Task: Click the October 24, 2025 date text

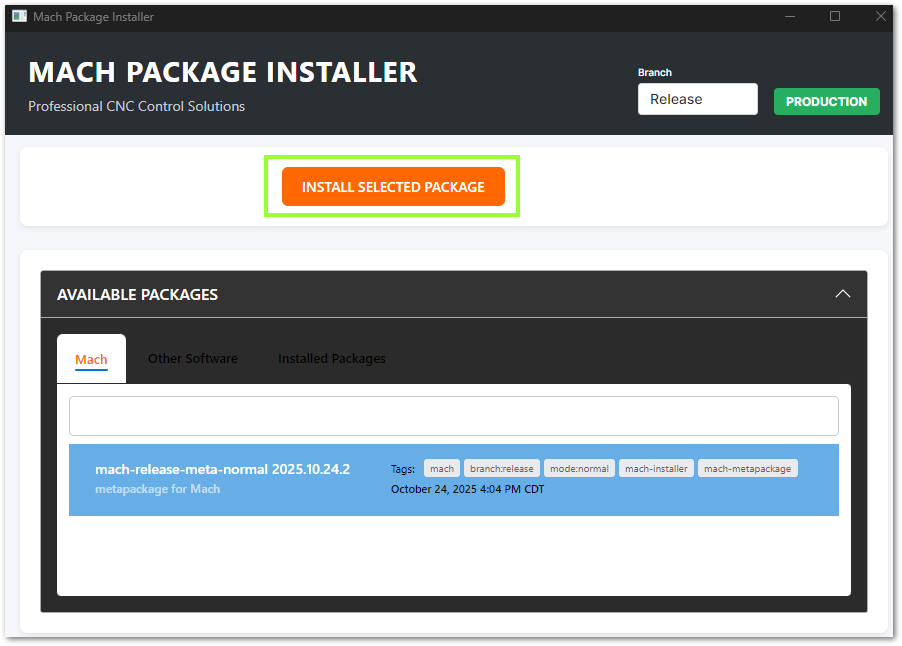Action: (x=468, y=489)
